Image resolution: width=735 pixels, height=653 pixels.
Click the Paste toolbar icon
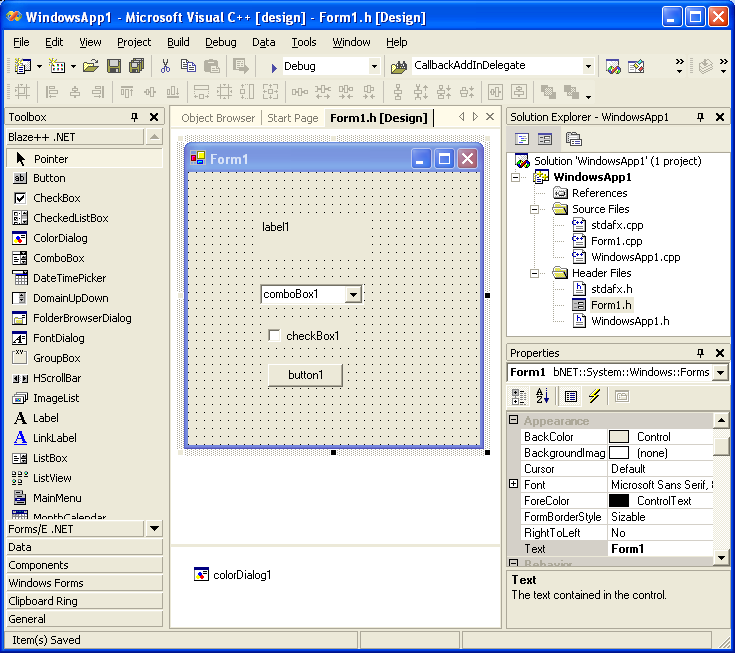click(x=211, y=66)
